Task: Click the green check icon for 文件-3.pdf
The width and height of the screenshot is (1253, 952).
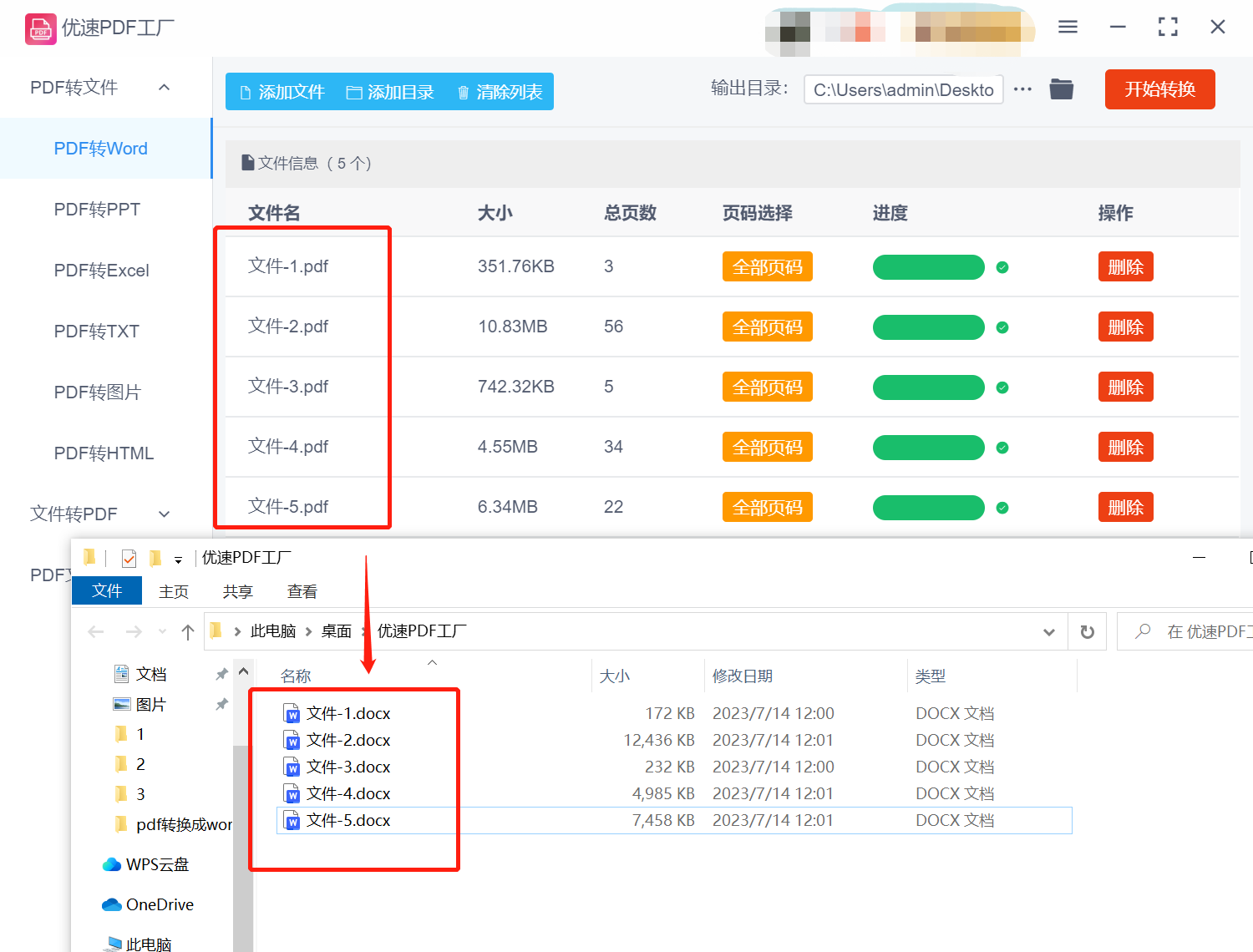Action: tap(1002, 387)
